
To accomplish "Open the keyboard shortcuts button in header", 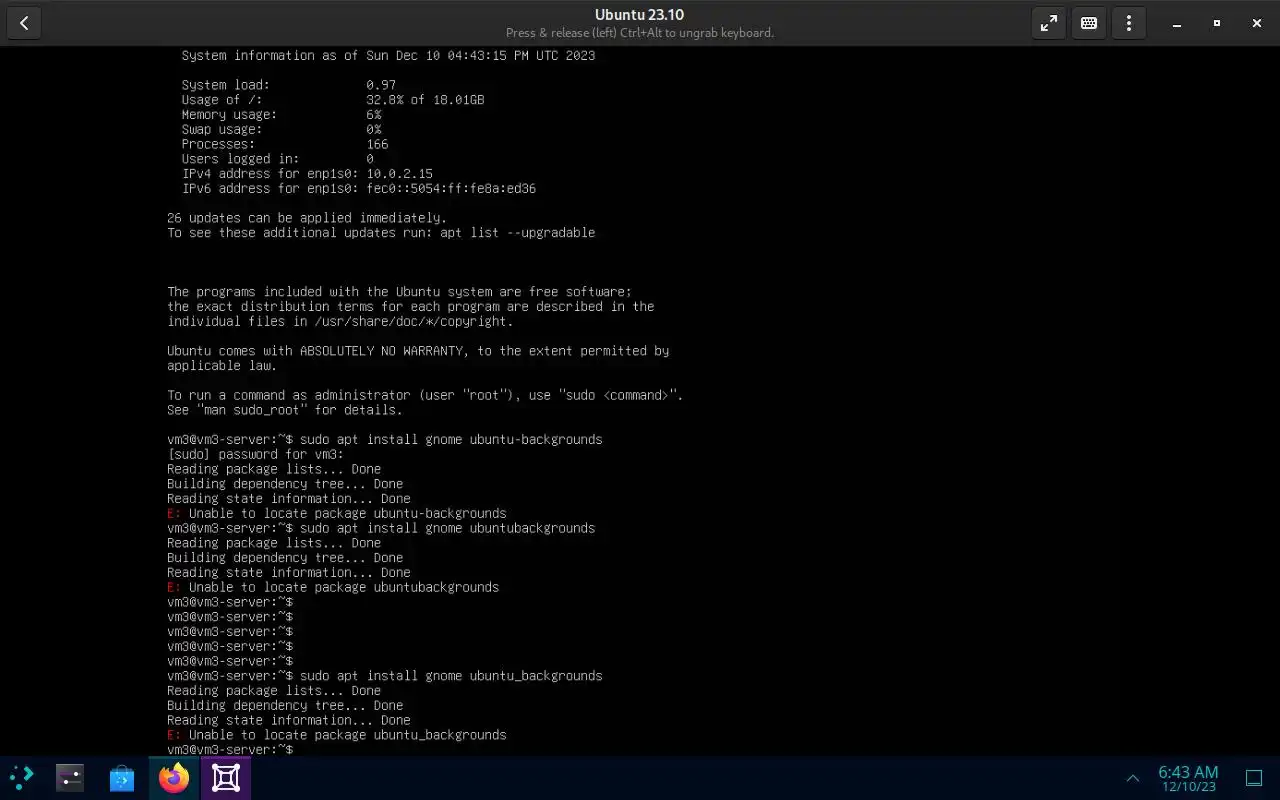I will [1089, 23].
